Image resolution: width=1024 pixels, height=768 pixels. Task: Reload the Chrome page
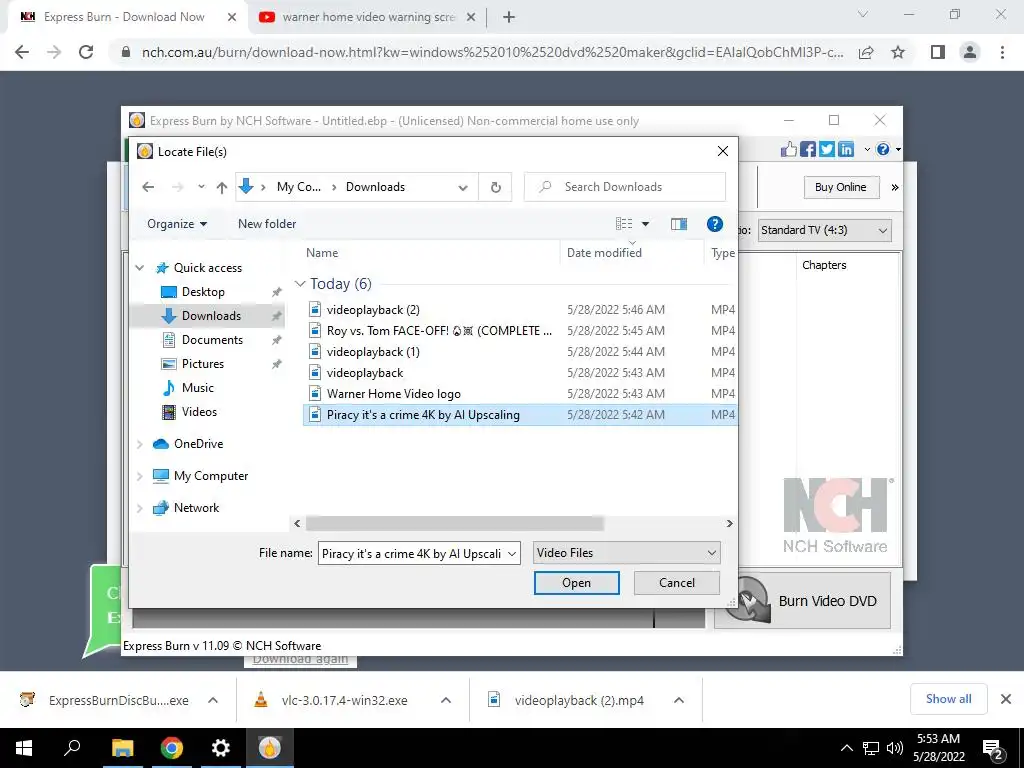(86, 52)
